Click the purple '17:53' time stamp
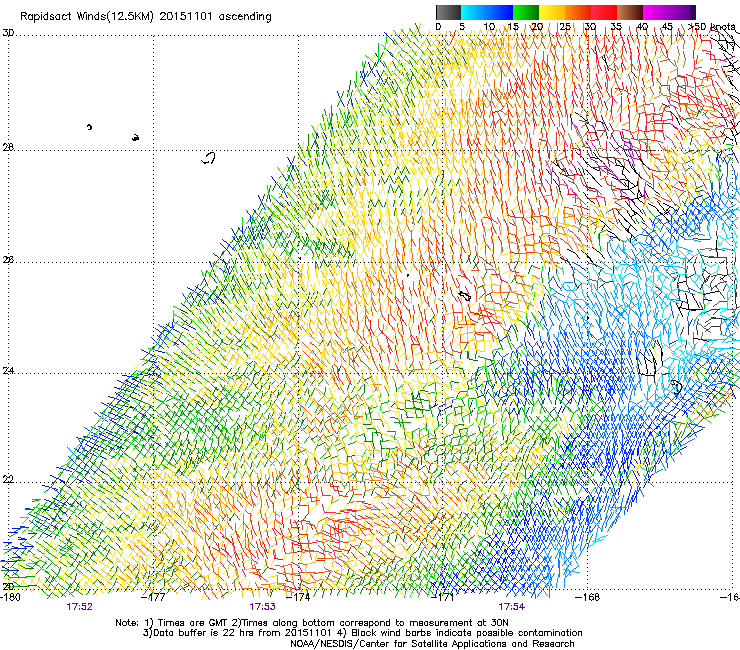The width and height of the screenshot is (740, 650). point(262,607)
